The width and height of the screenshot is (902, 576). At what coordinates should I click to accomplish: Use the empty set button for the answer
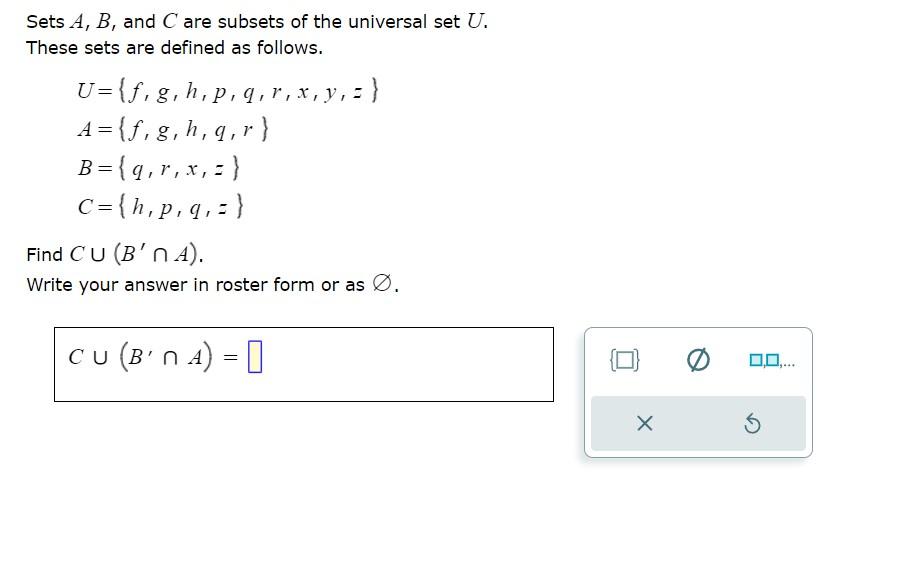click(x=699, y=360)
